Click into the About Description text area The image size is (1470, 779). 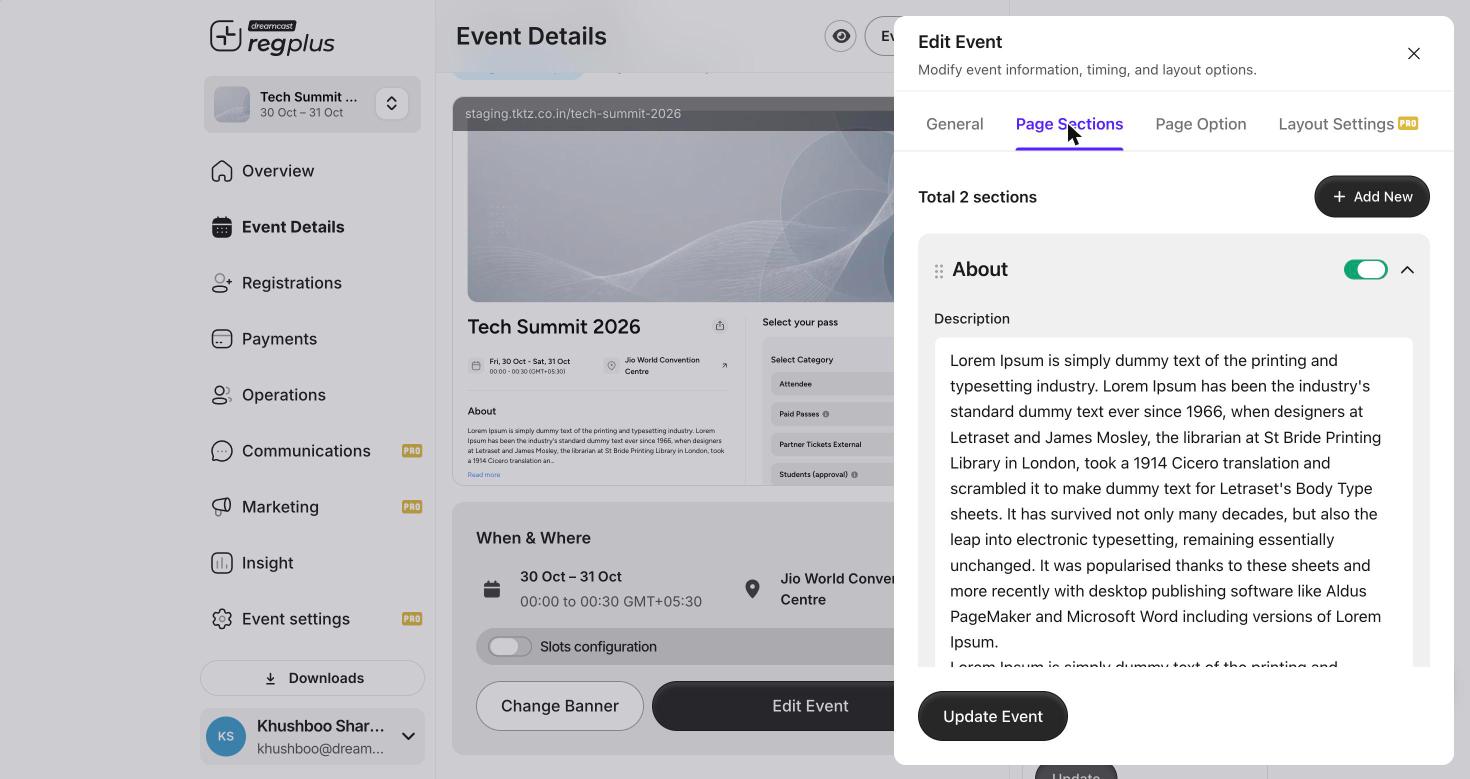(1173, 501)
